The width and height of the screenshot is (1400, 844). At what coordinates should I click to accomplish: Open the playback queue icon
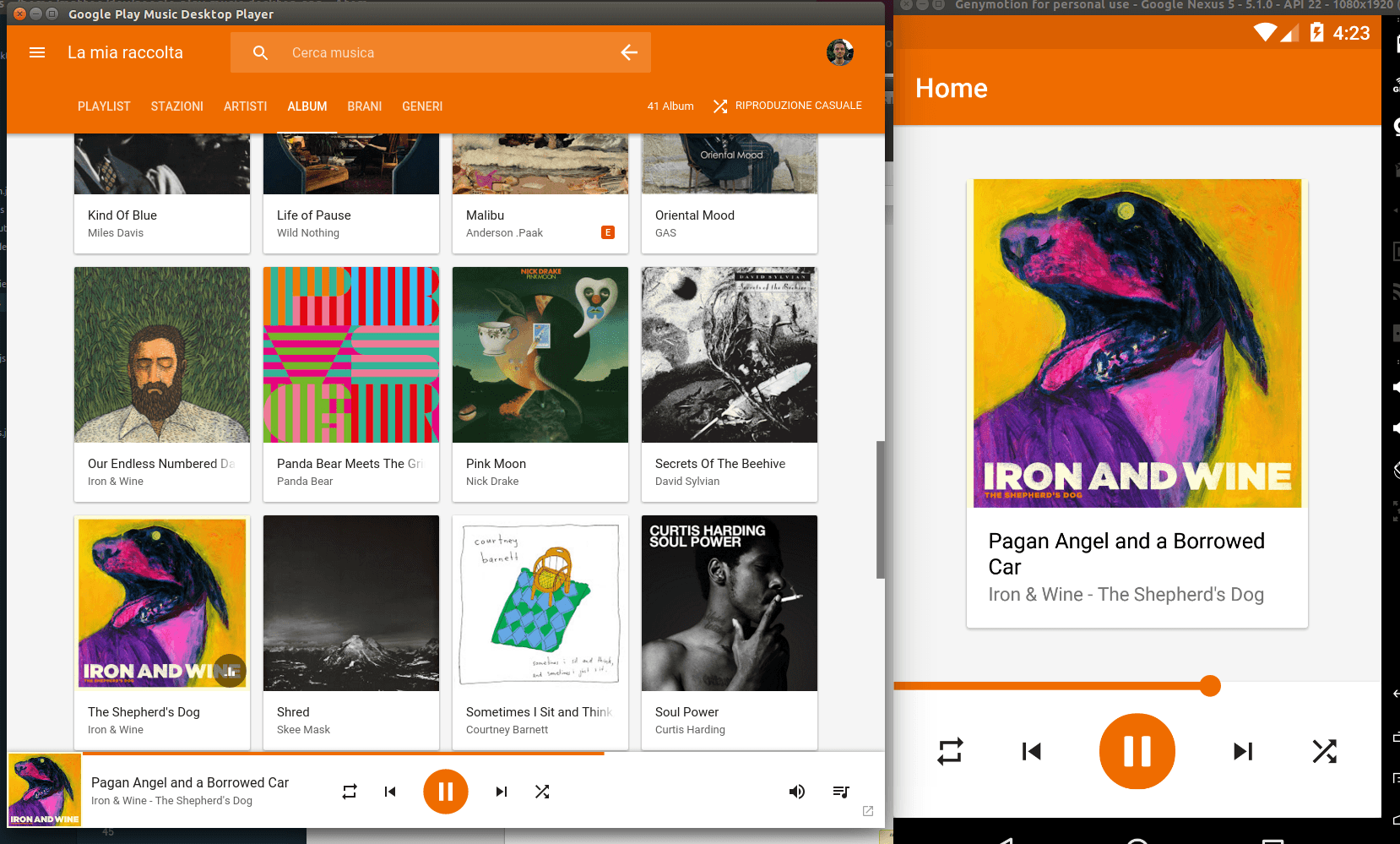click(x=841, y=792)
